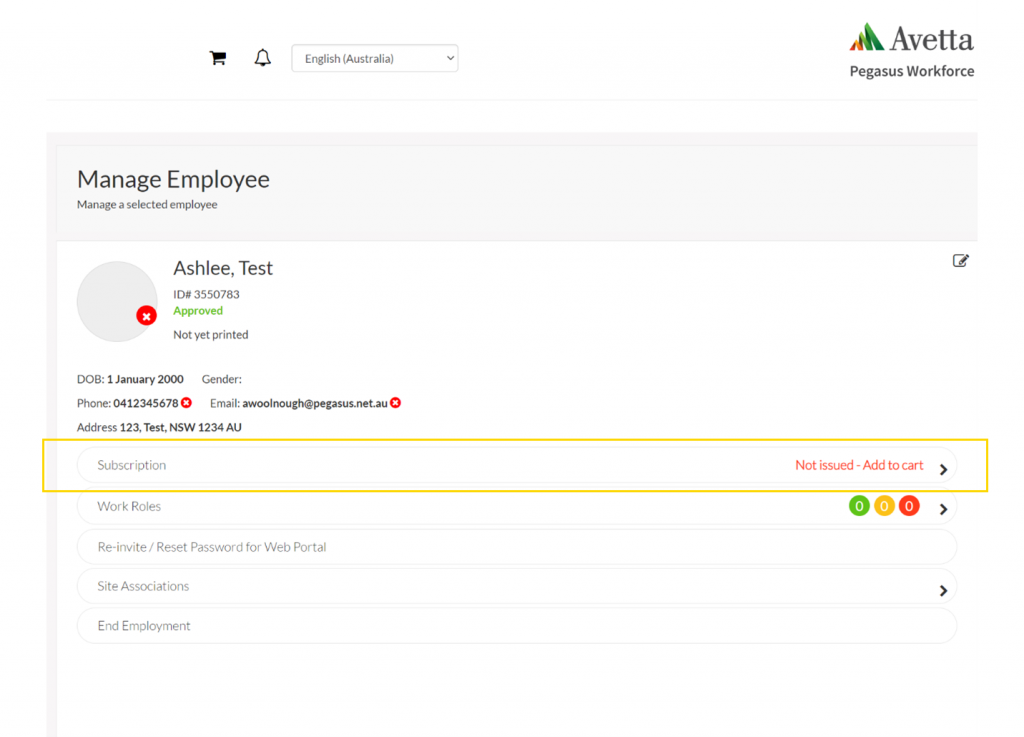Screen dimensions: 1024x737
Task: Click the Avetta logo
Action: point(912,38)
